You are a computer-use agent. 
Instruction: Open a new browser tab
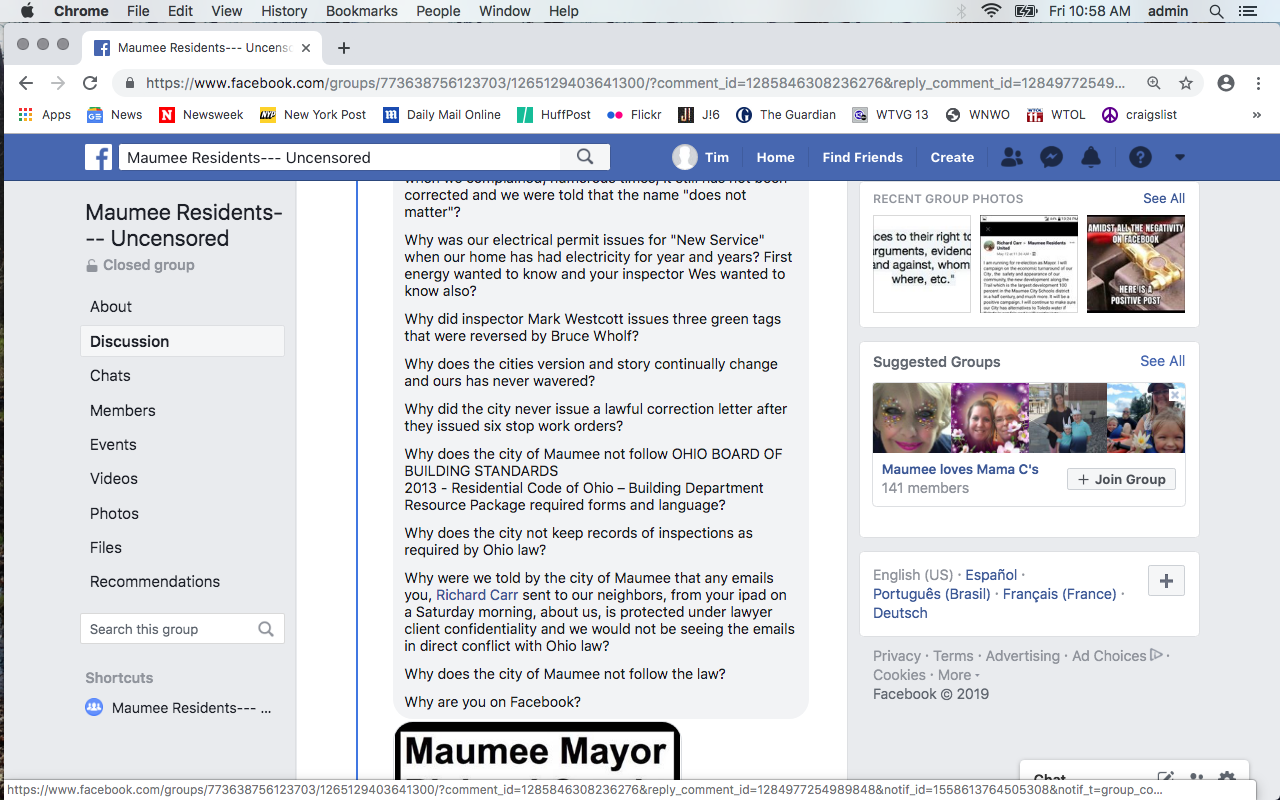(x=344, y=48)
